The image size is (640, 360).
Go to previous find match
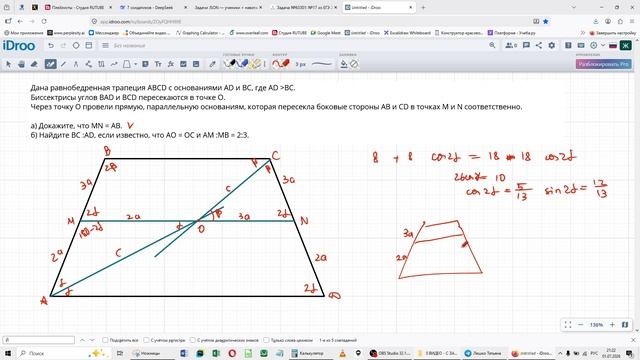(82, 340)
